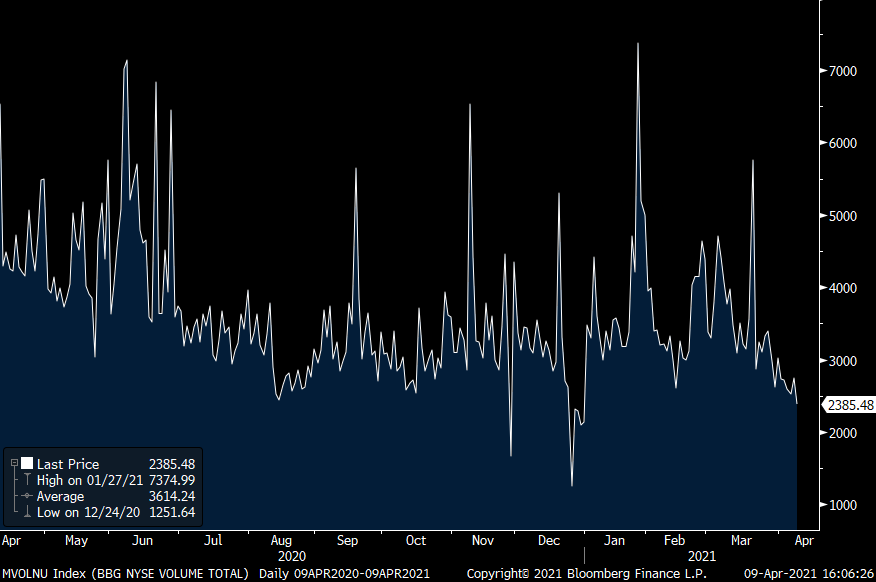Click the MVOLNU Index ticker text
876x582 pixels.
coord(44,574)
